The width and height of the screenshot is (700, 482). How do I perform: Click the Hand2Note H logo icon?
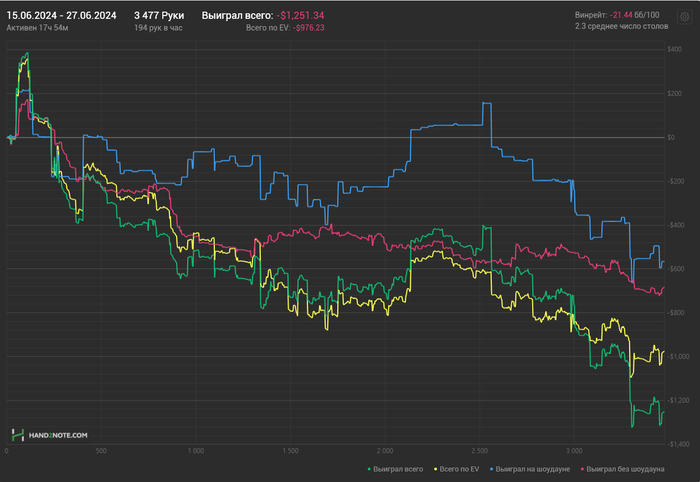point(18,435)
